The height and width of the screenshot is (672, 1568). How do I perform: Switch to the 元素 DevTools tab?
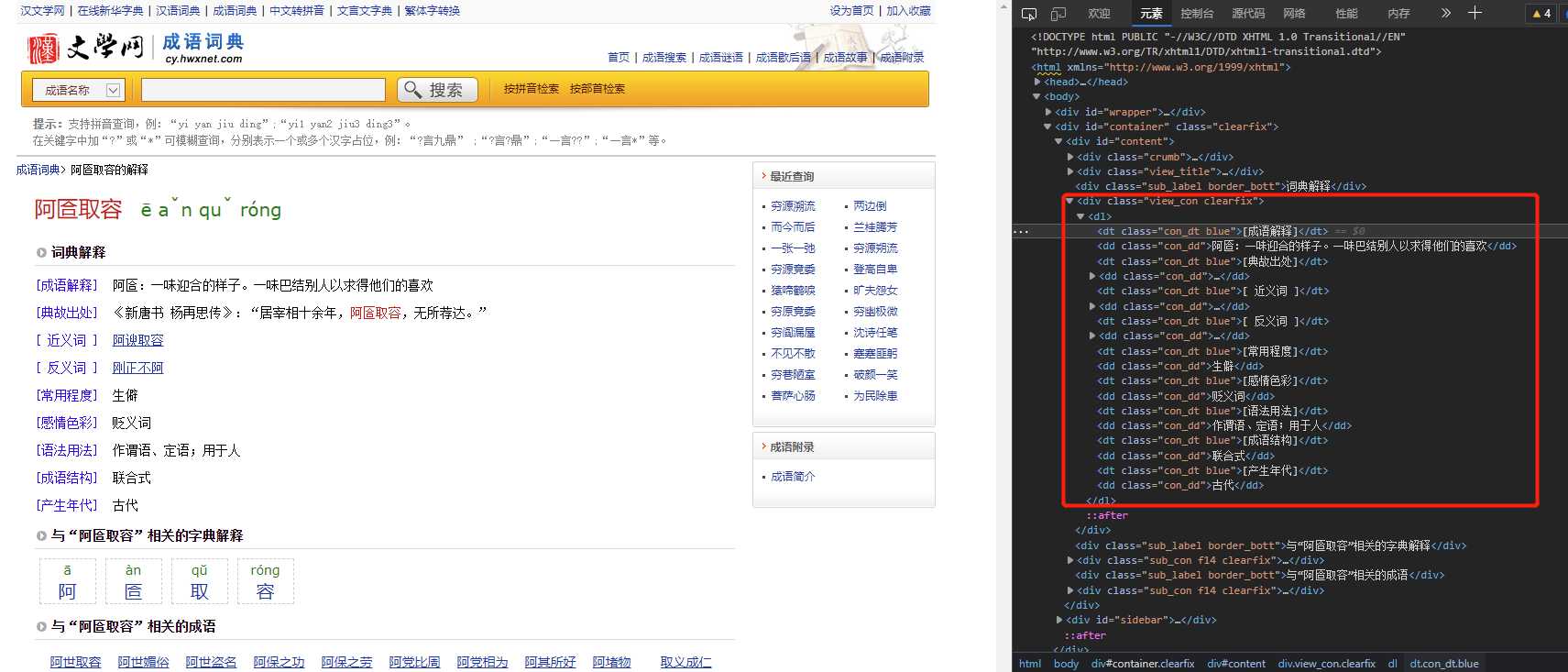pos(1151,14)
